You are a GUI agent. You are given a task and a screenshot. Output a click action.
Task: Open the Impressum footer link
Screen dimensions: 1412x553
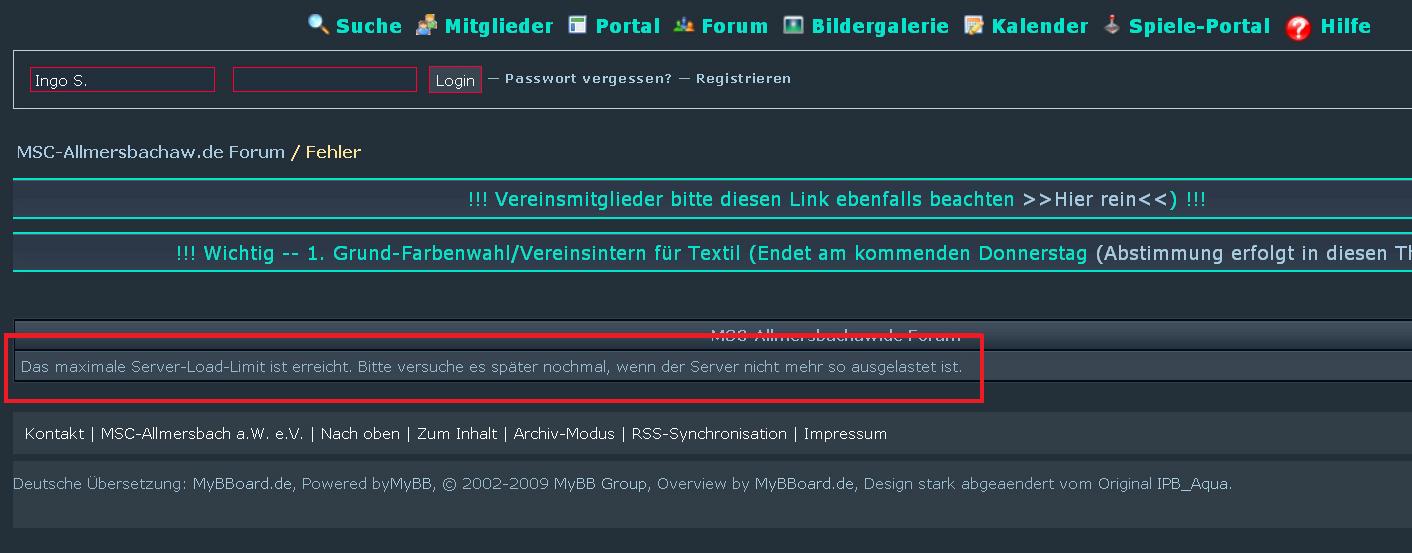[845, 434]
